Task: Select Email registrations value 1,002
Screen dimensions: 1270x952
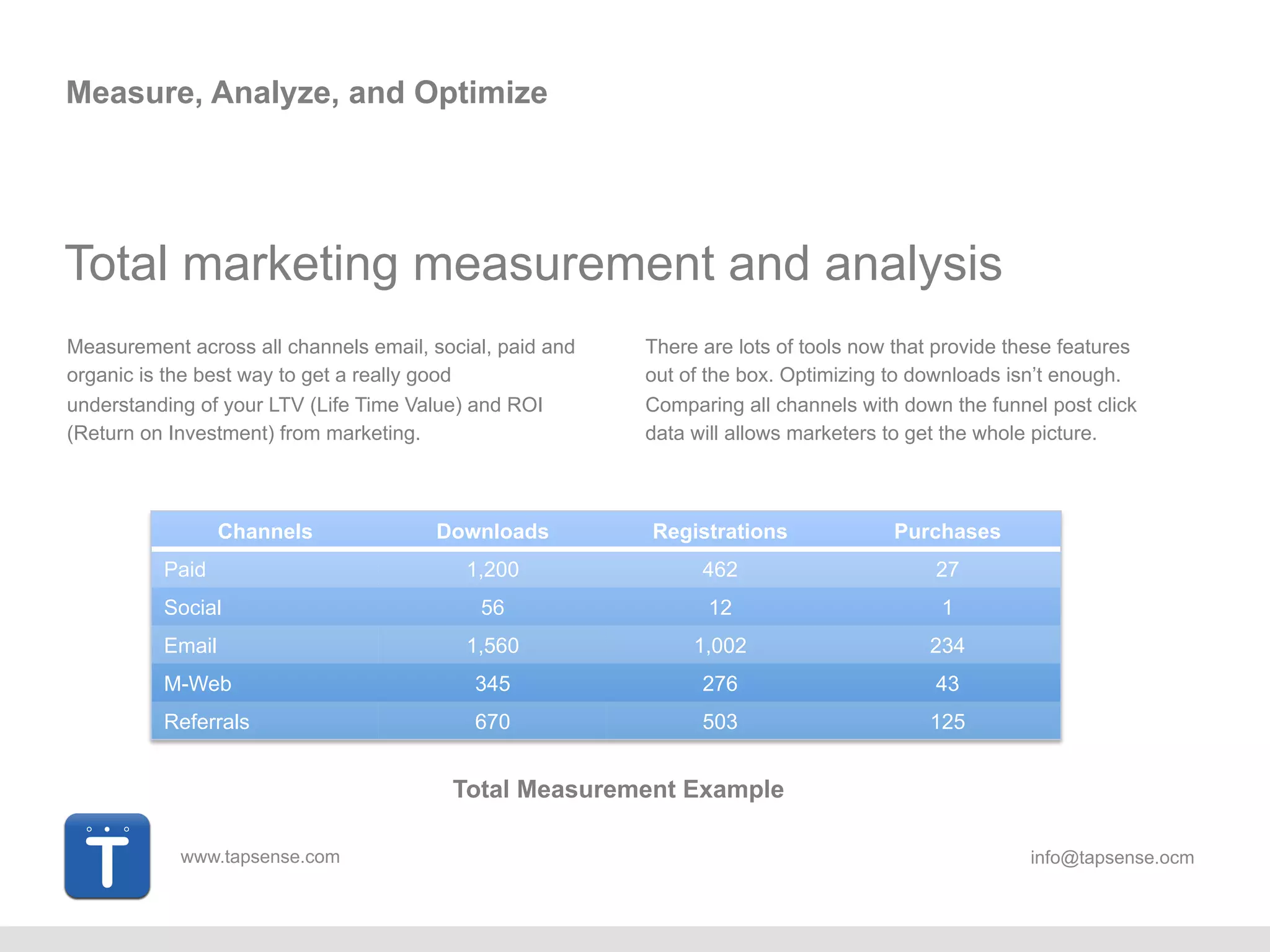Action: click(x=720, y=646)
